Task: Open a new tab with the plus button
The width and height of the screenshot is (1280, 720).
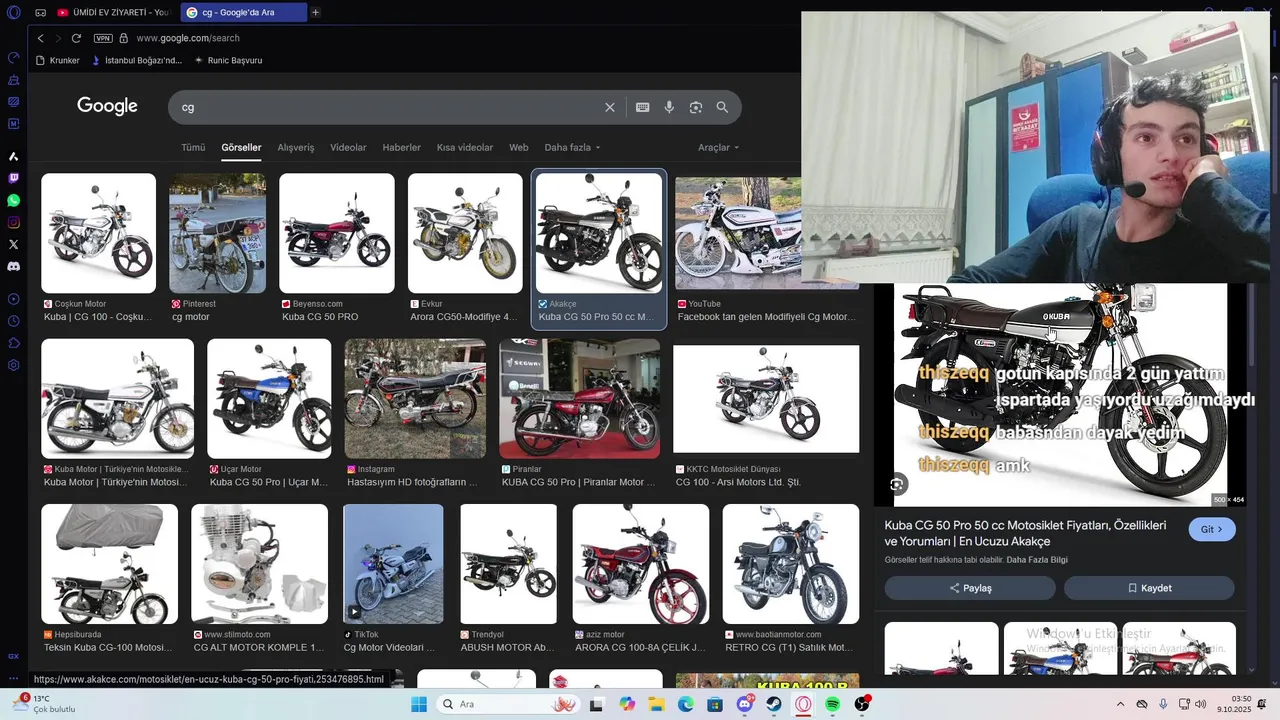Action: pyautogui.click(x=315, y=13)
